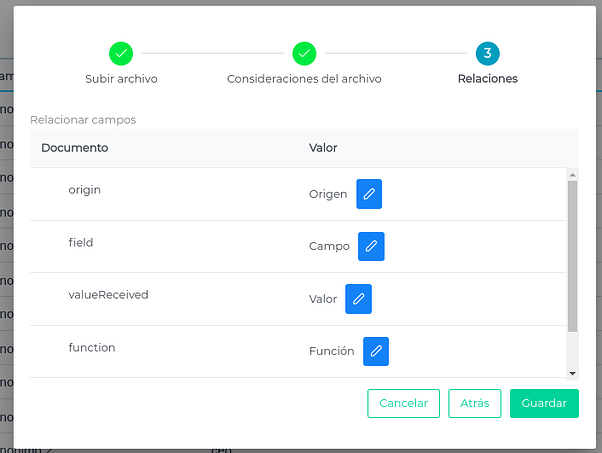
Task: Click the scrollbar up arrow
Action: click(x=572, y=173)
